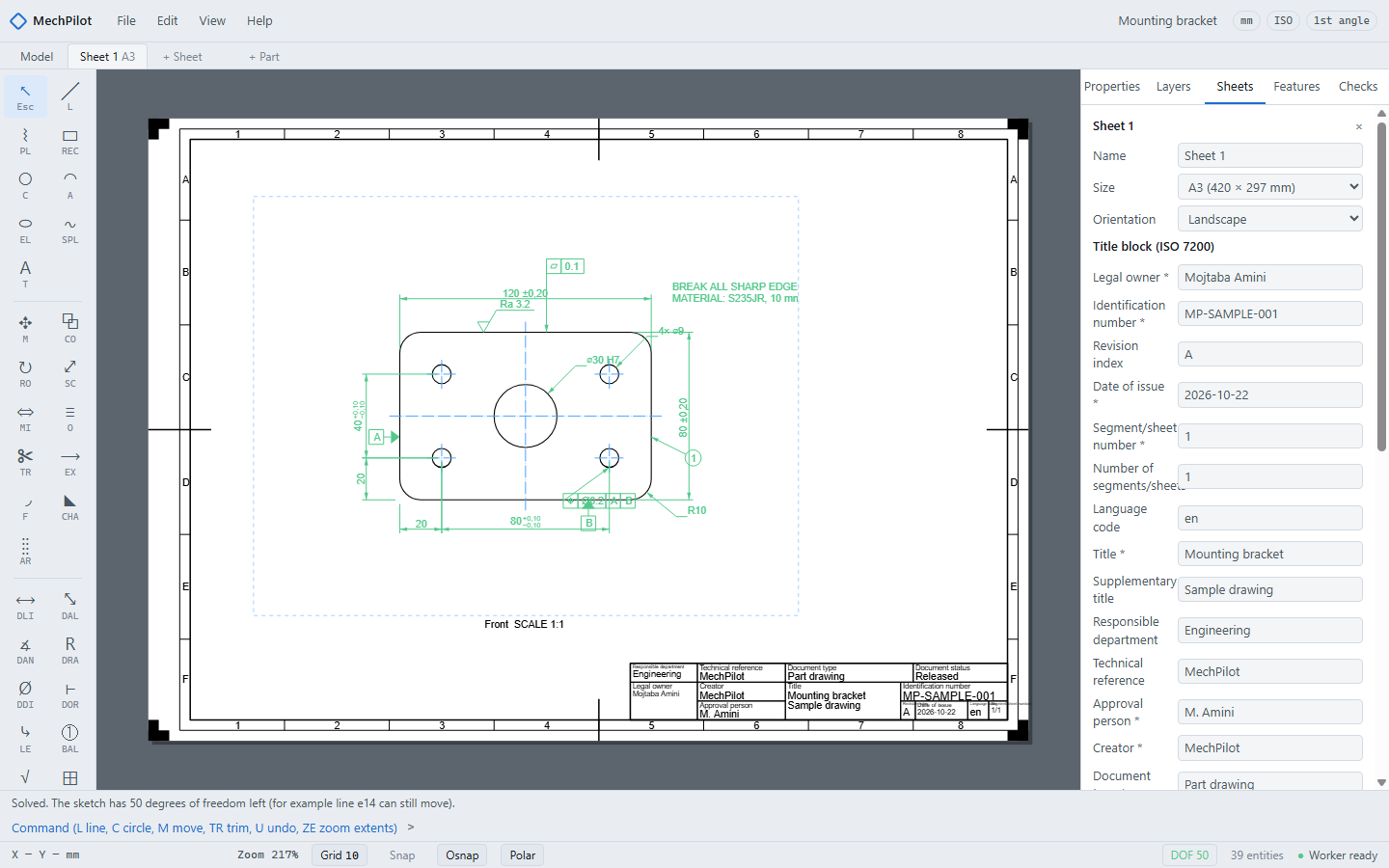Switch to the Layers tab
The image size is (1389, 868).
coord(1174,86)
